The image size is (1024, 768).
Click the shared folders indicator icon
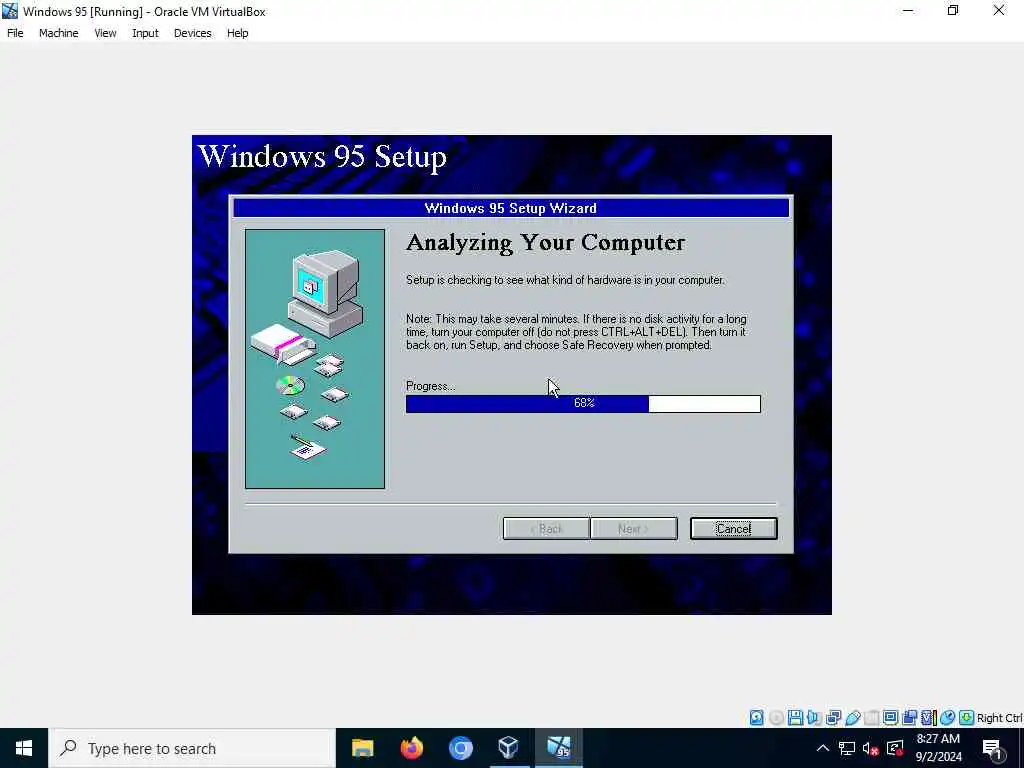pos(871,718)
